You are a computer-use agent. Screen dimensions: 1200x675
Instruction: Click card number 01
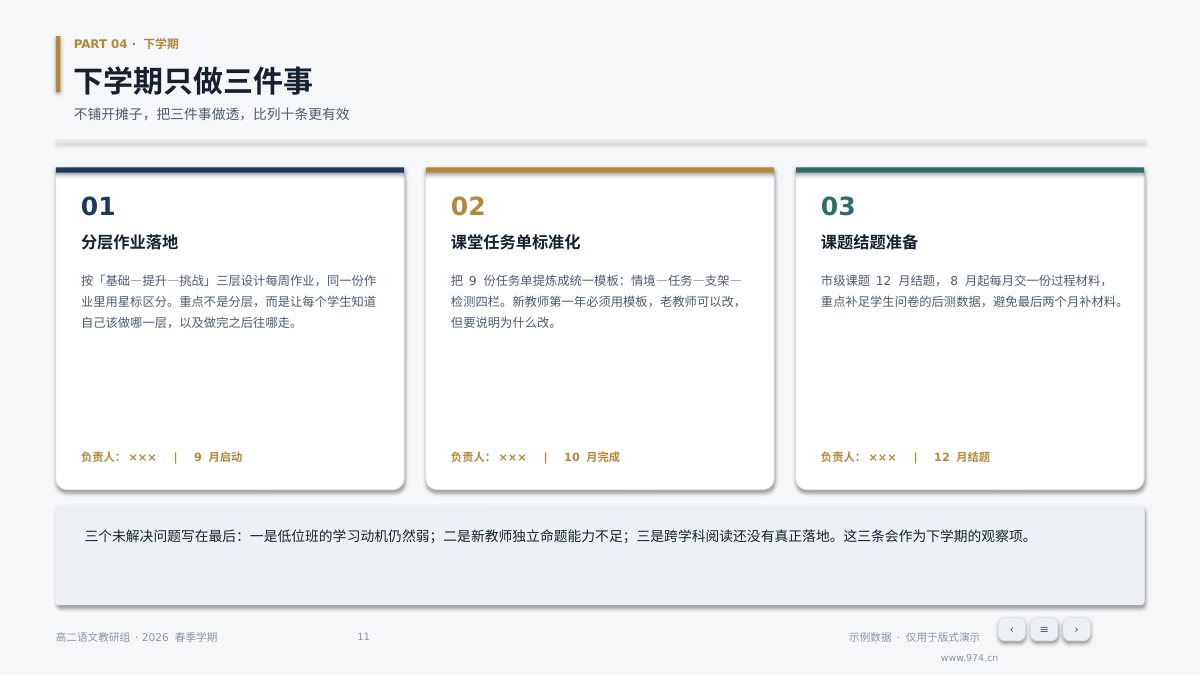pyautogui.click(x=98, y=207)
